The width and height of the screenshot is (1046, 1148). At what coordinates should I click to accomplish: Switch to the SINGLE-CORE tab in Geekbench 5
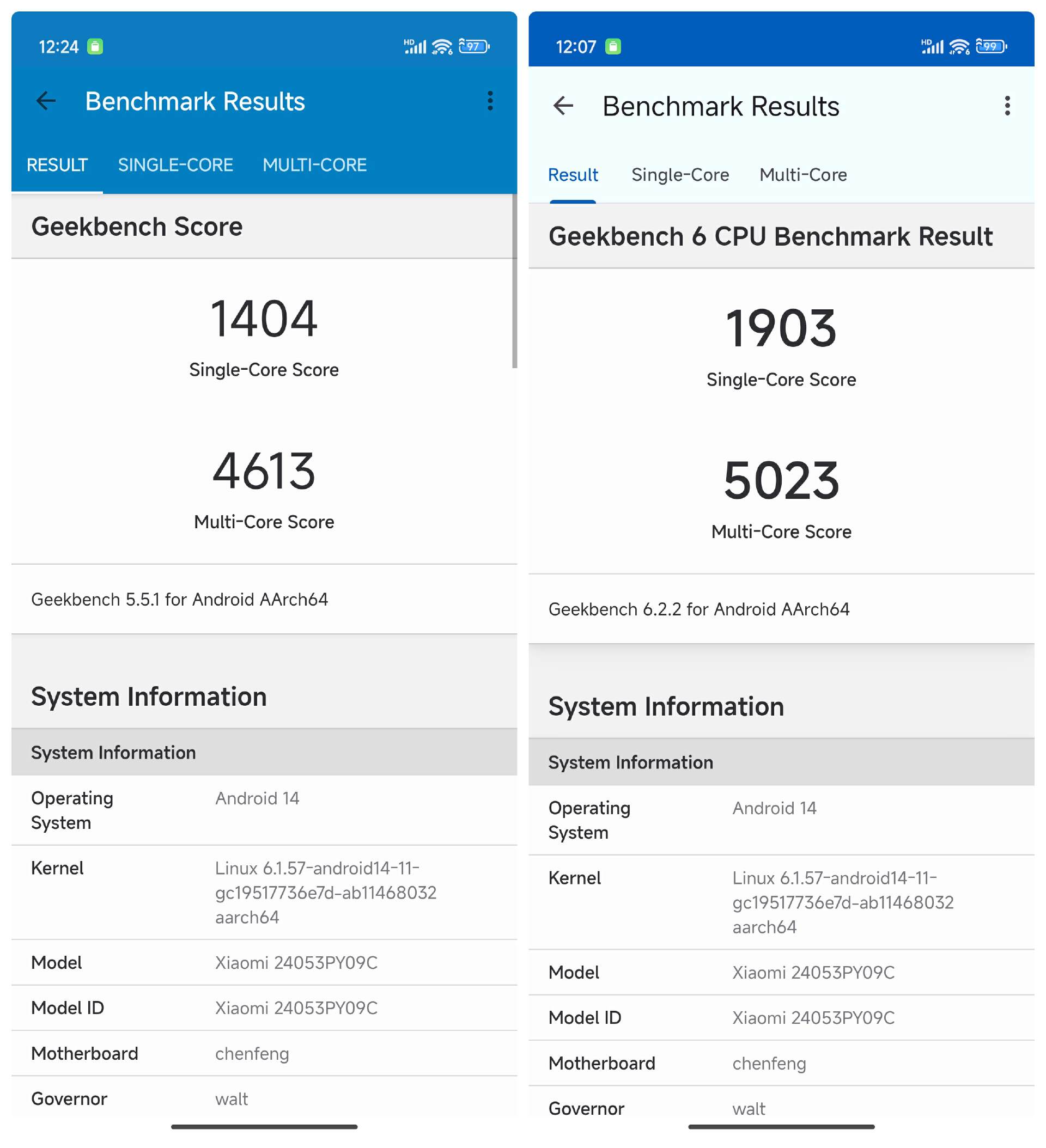coord(175,165)
